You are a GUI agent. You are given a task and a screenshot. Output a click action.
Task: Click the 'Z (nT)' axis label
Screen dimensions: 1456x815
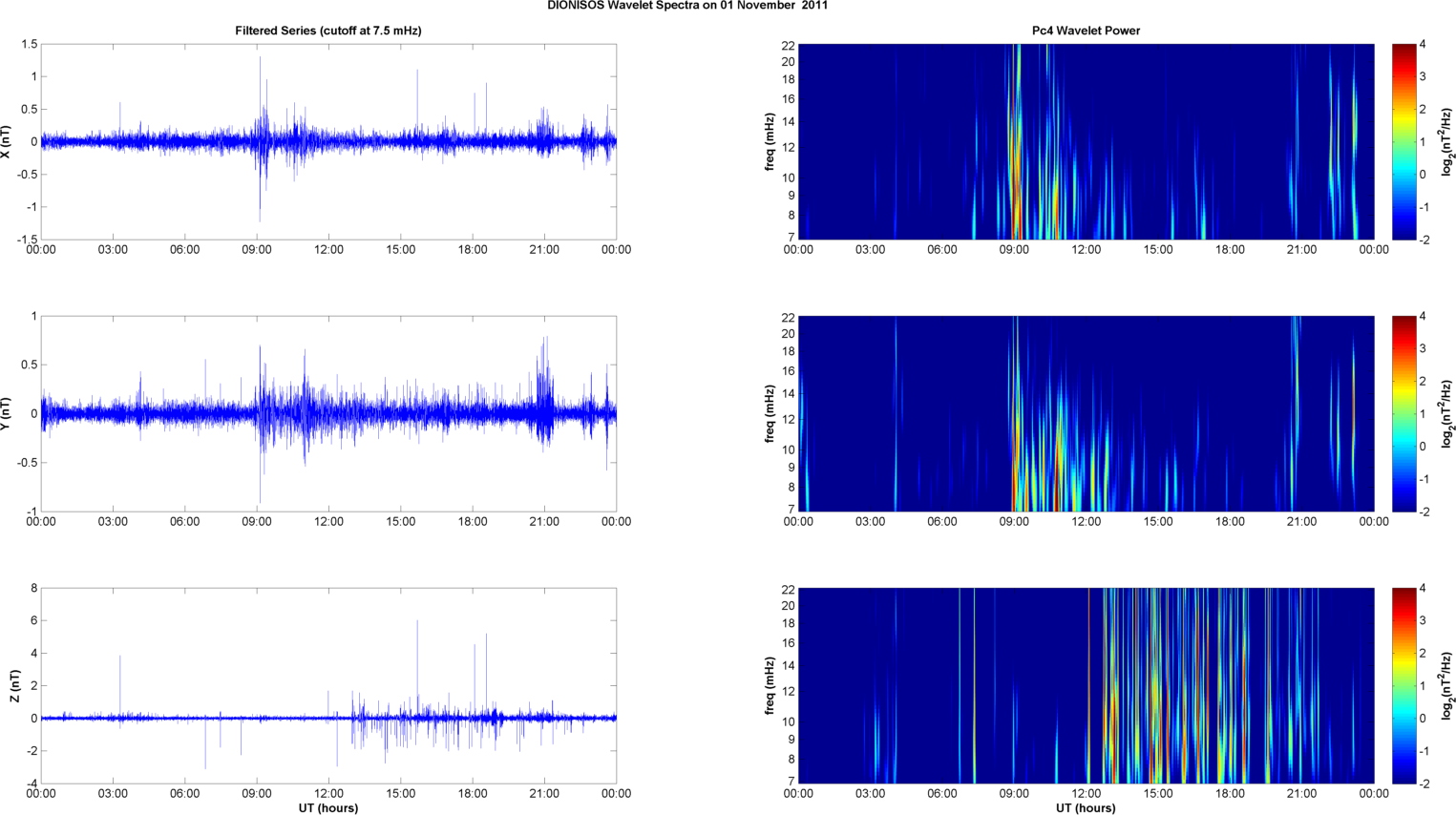tap(14, 686)
